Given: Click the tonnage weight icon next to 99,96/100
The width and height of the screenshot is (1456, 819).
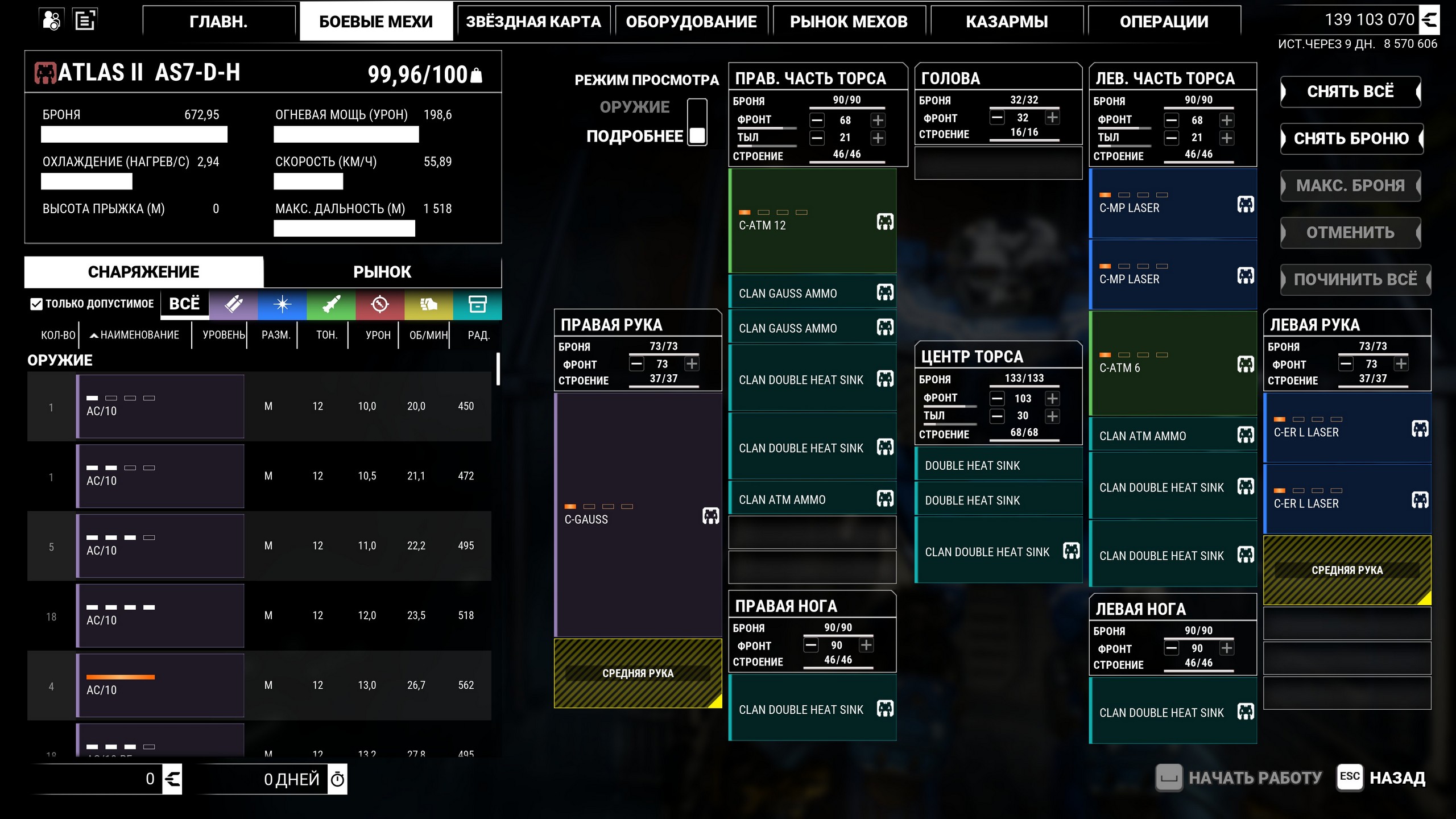Looking at the screenshot, I should click(477, 75).
